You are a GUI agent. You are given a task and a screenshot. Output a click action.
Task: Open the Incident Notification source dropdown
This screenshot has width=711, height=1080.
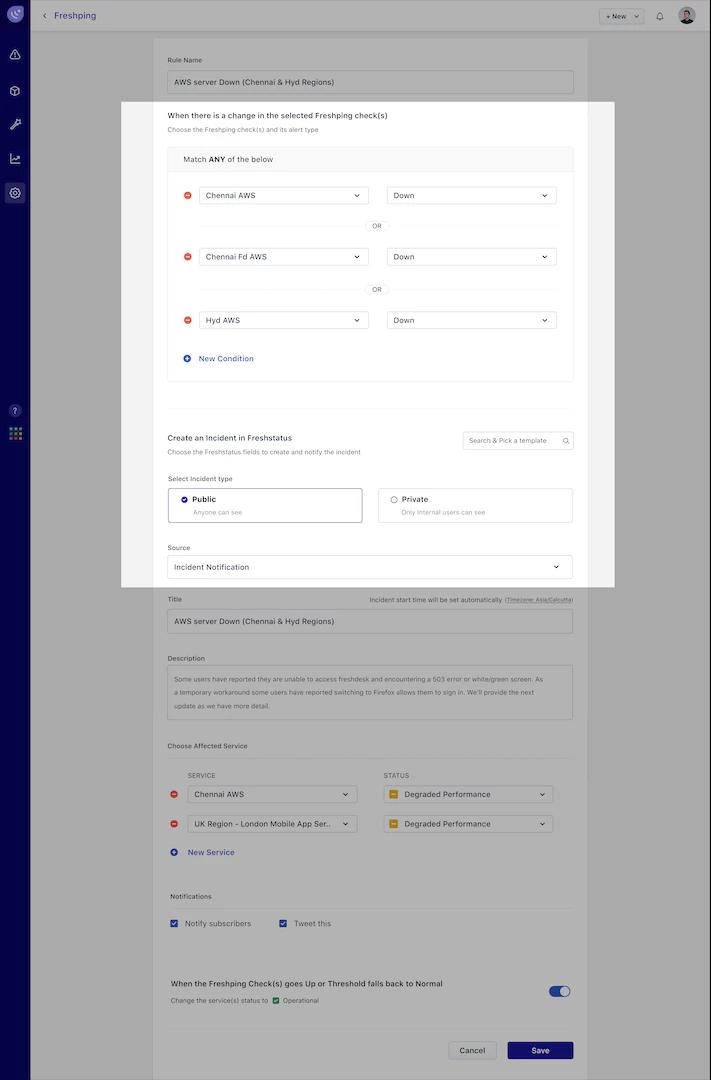(370, 568)
